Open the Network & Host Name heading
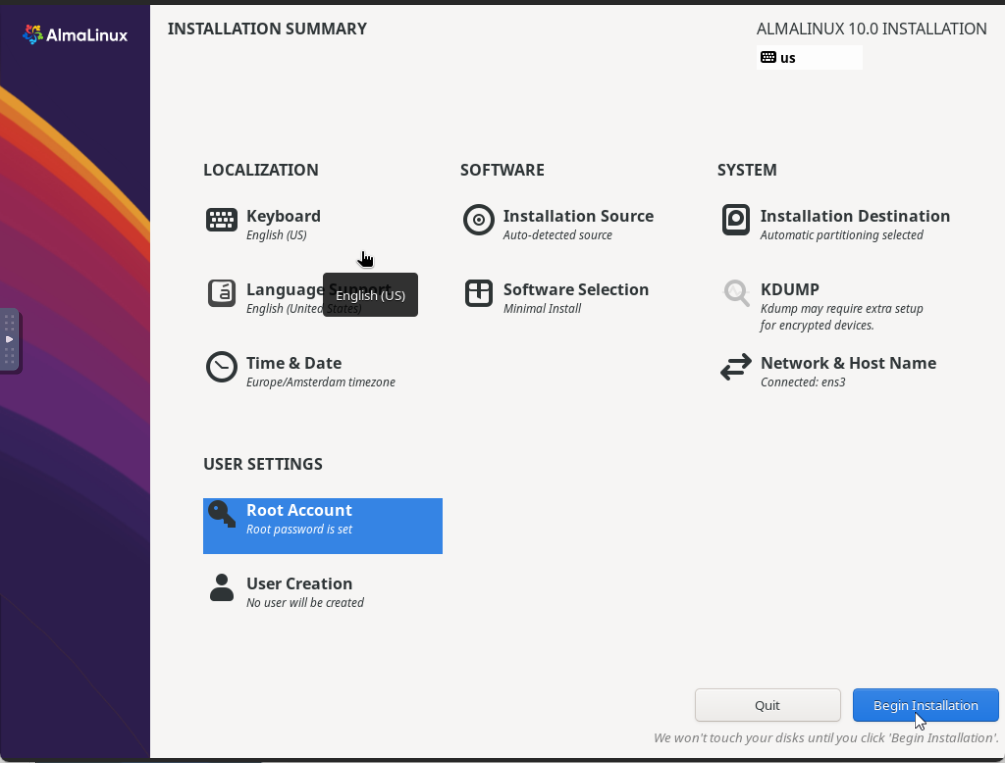 coord(848,363)
